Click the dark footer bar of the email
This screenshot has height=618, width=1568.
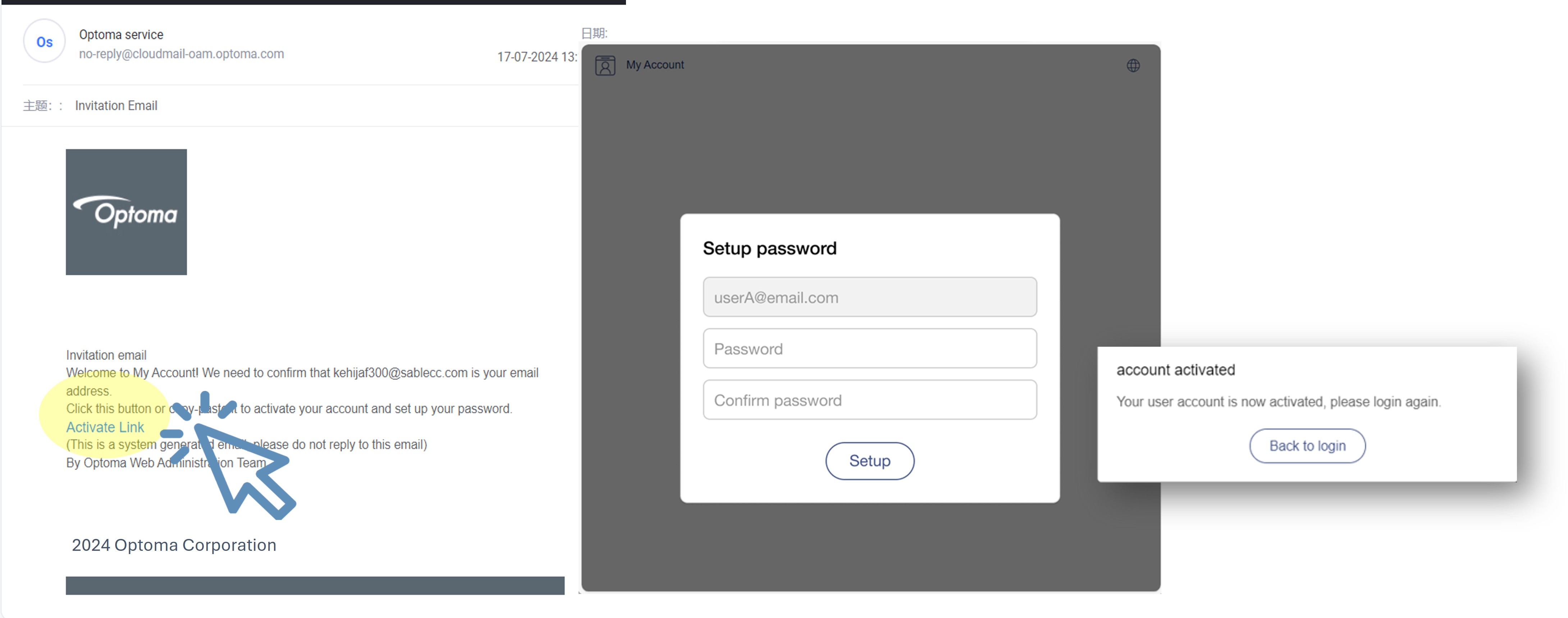coord(315,585)
